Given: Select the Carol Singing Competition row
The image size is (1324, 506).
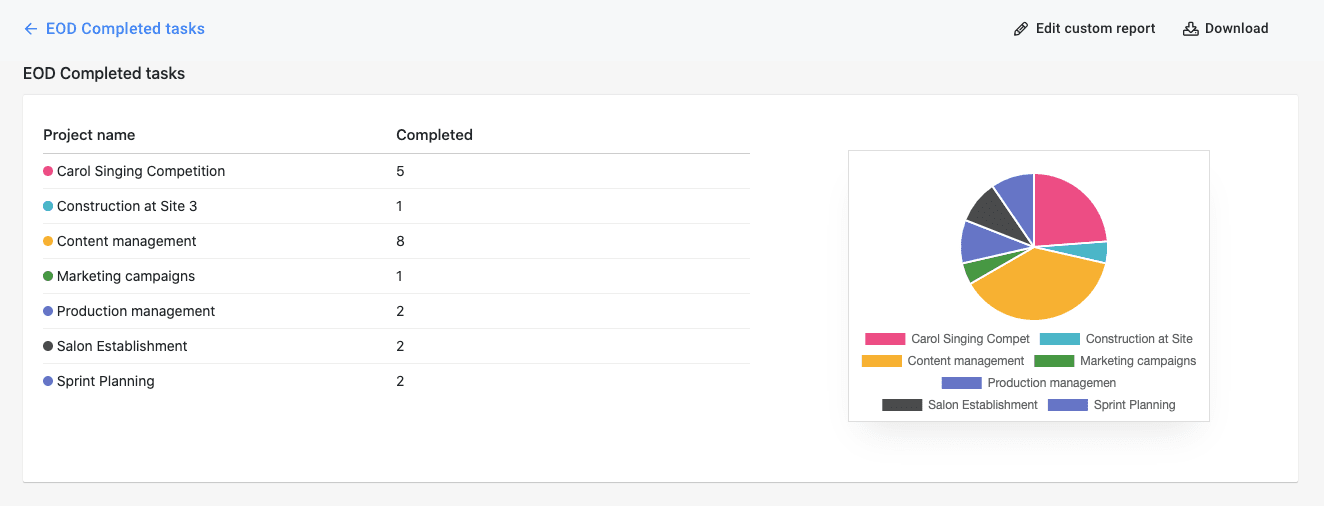Looking at the screenshot, I should point(396,171).
